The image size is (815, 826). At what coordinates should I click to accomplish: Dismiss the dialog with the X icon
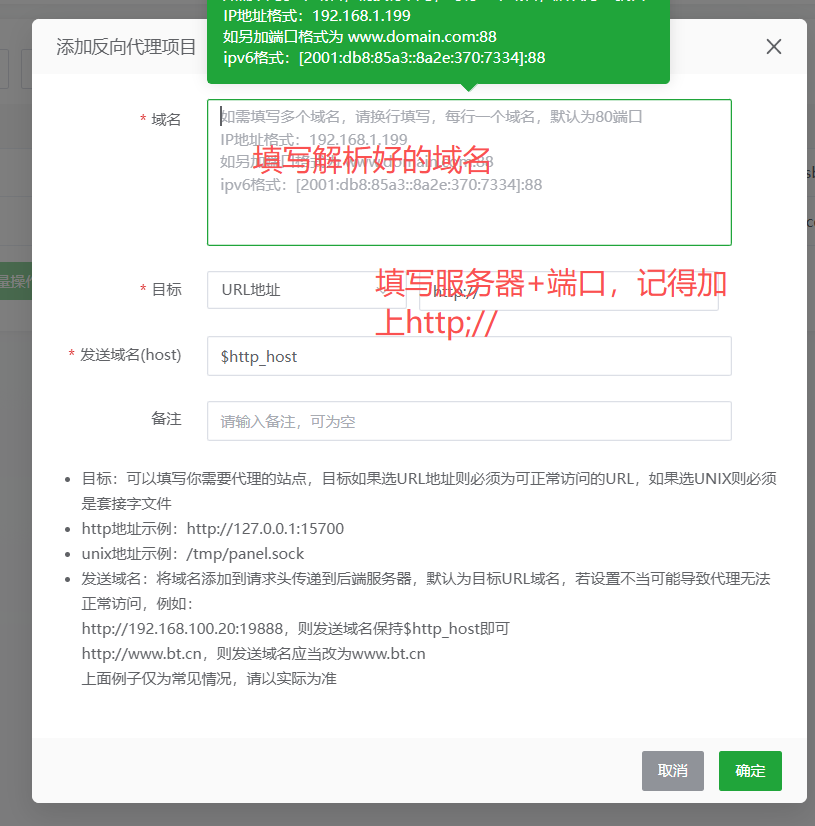pyautogui.click(x=773, y=46)
